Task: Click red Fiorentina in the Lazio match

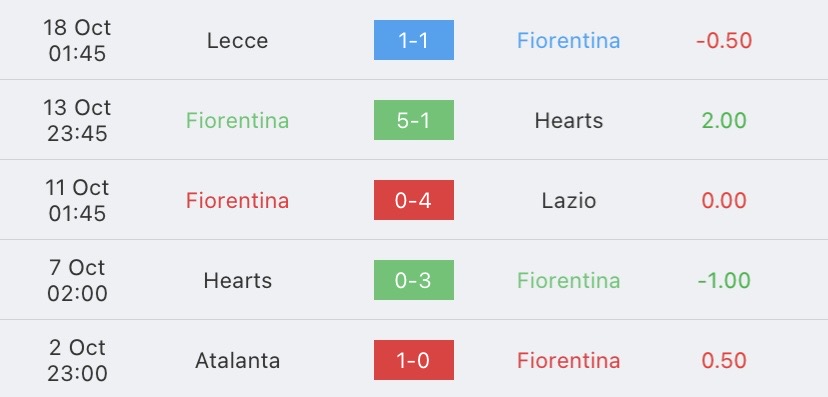Action: point(237,201)
